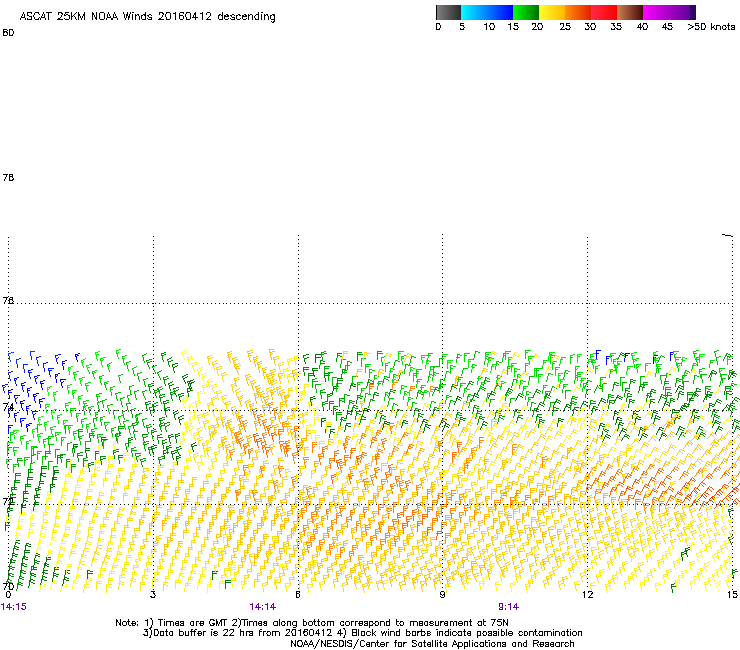This screenshot has width=740, height=650.
Task: Click longitude axis label '12'
Action: pos(587,595)
